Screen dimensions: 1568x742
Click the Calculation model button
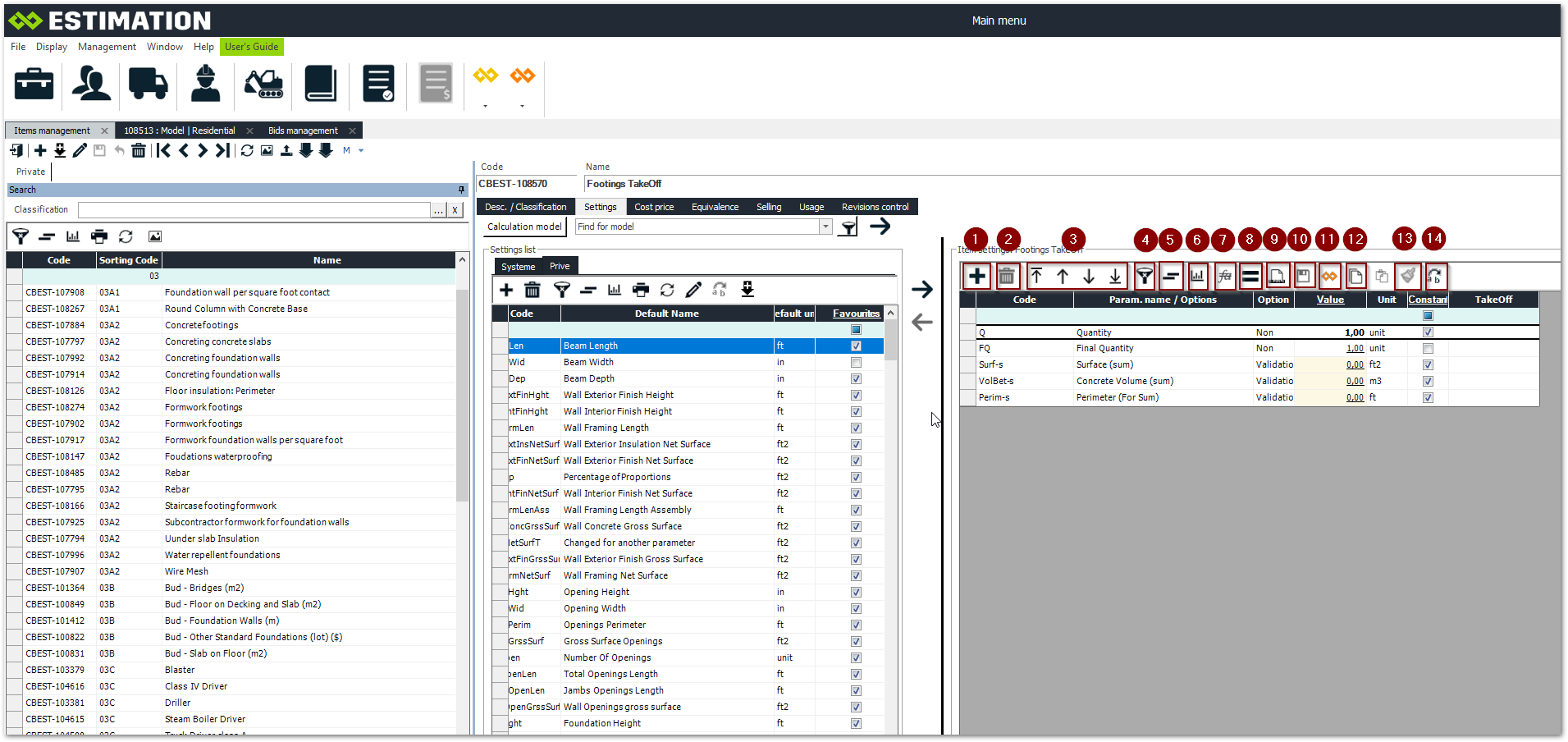coord(524,227)
